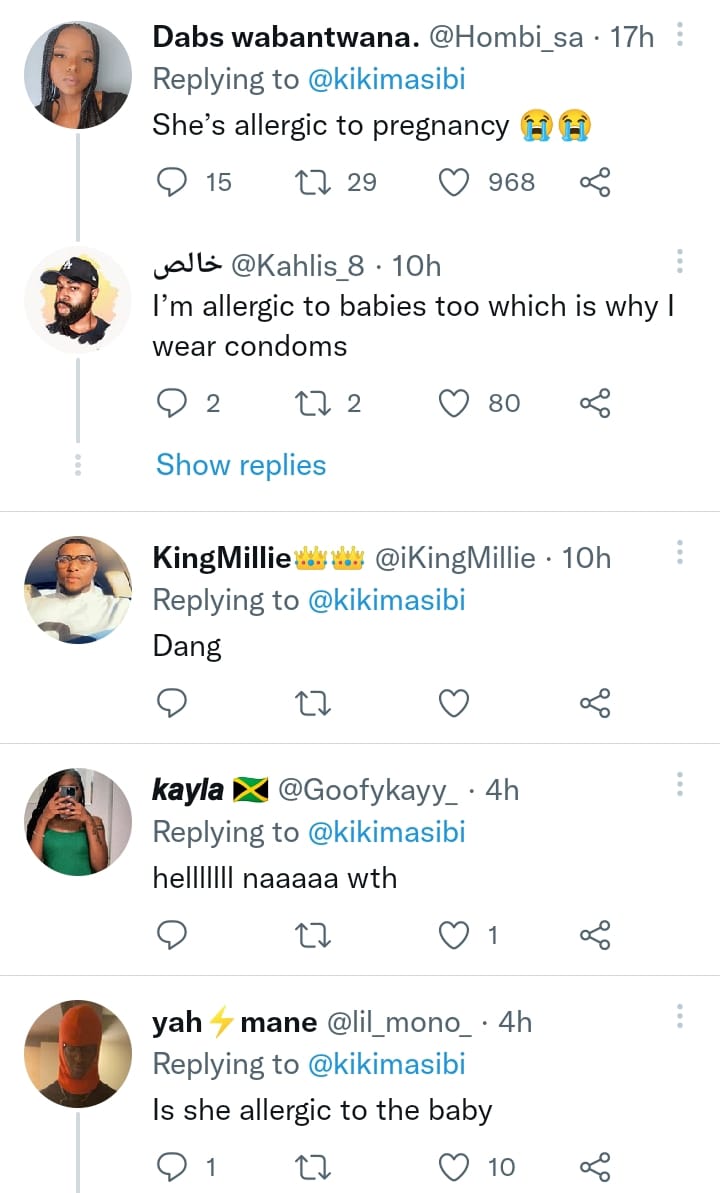The image size is (720, 1193).
Task: Open more options for Dabs wabantwana's tweet
Action: 680,37
